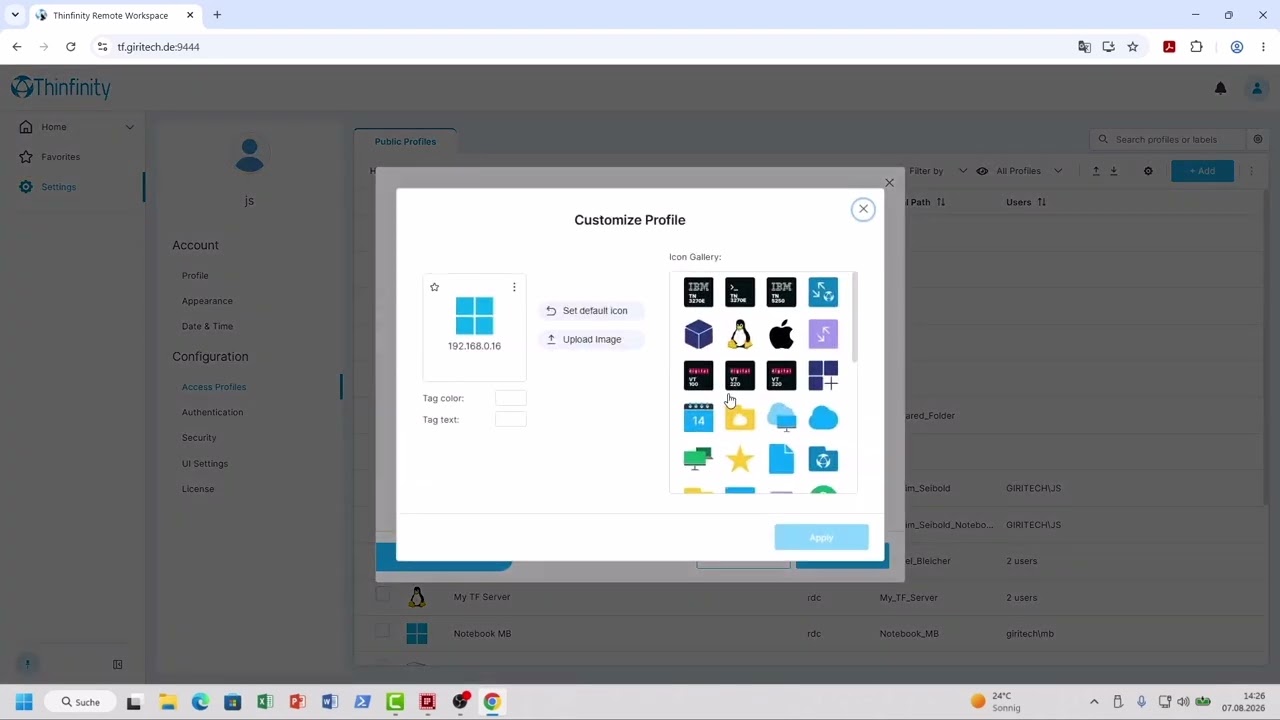This screenshot has width=1280, height=720.
Task: Choose the dark squares with plus icon
Action: coord(823,376)
